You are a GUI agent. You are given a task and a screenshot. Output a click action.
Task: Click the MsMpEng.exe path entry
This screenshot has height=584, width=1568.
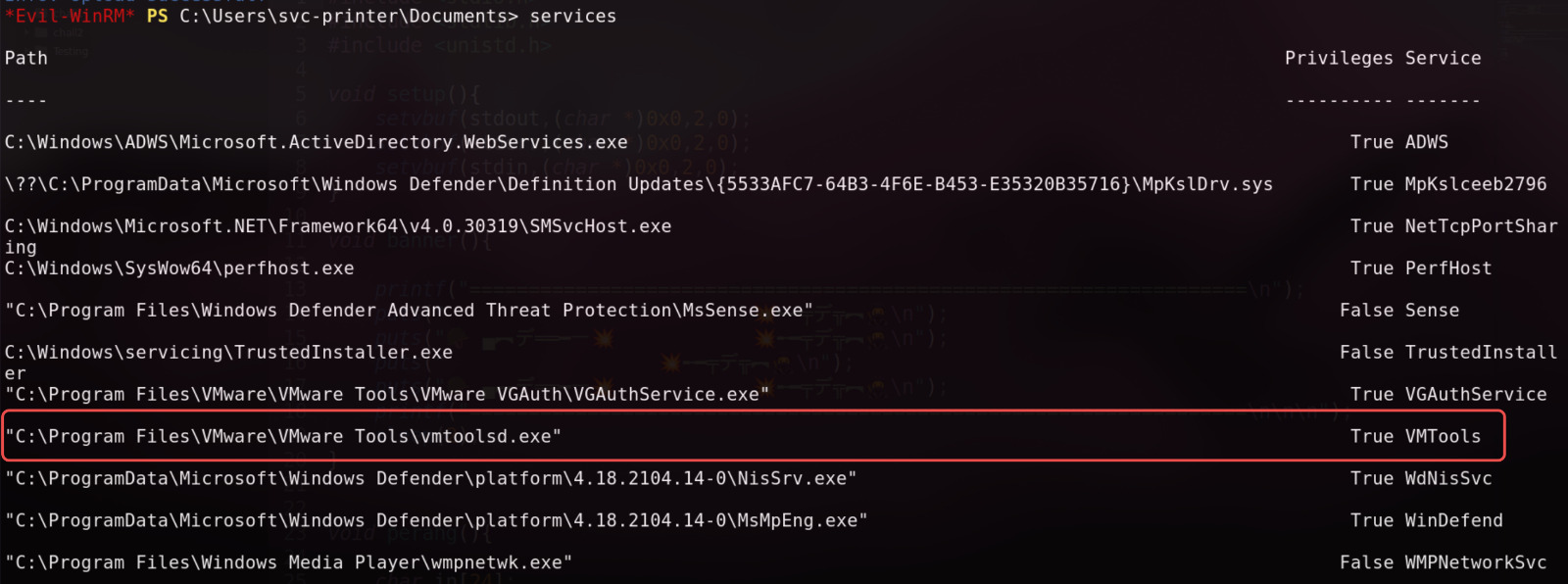(436, 521)
